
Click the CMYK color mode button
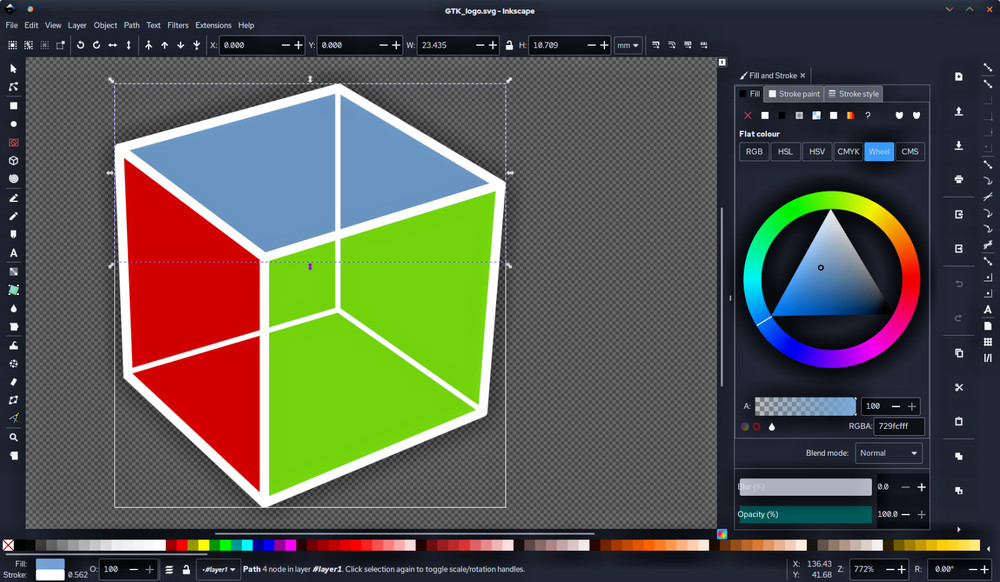click(848, 151)
